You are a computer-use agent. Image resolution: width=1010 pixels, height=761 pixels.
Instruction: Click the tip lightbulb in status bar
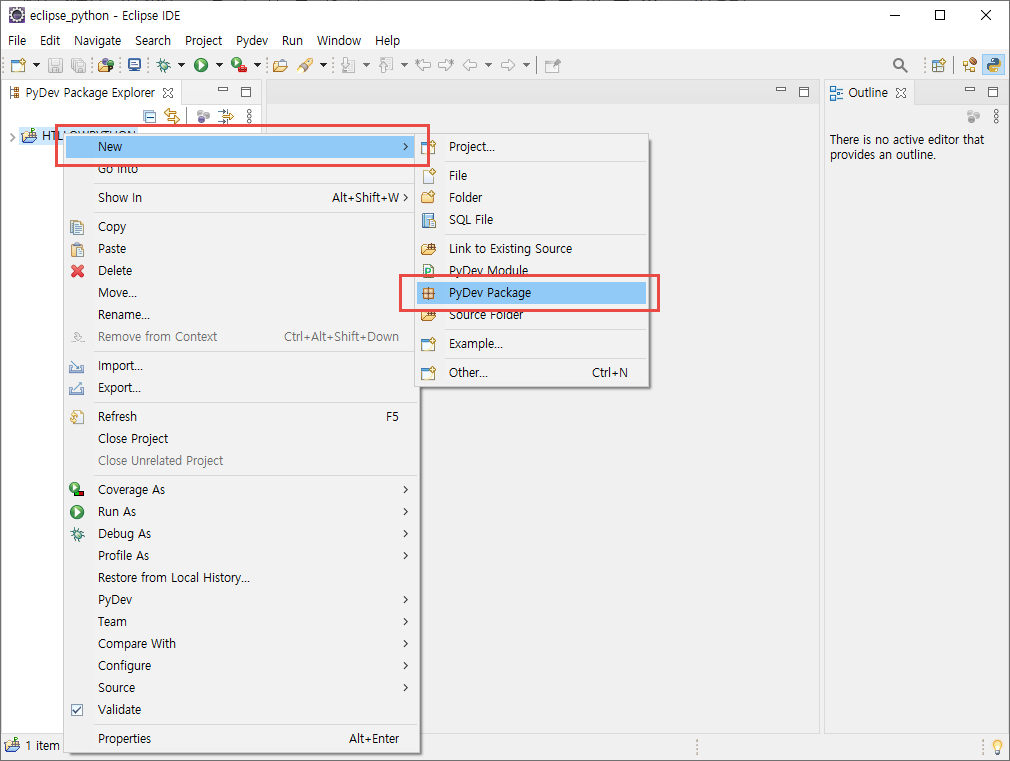click(x=997, y=747)
